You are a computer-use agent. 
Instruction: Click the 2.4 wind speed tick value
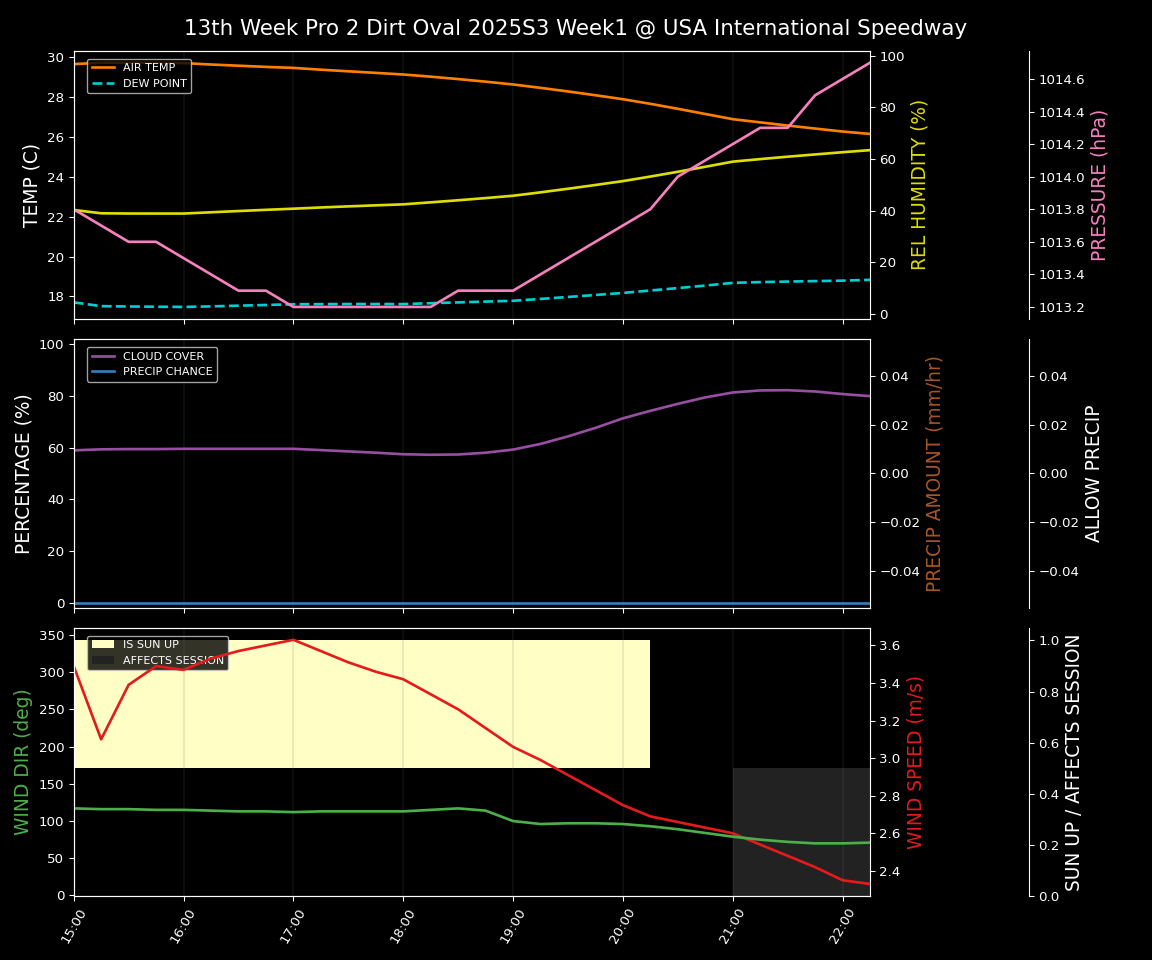(890, 872)
